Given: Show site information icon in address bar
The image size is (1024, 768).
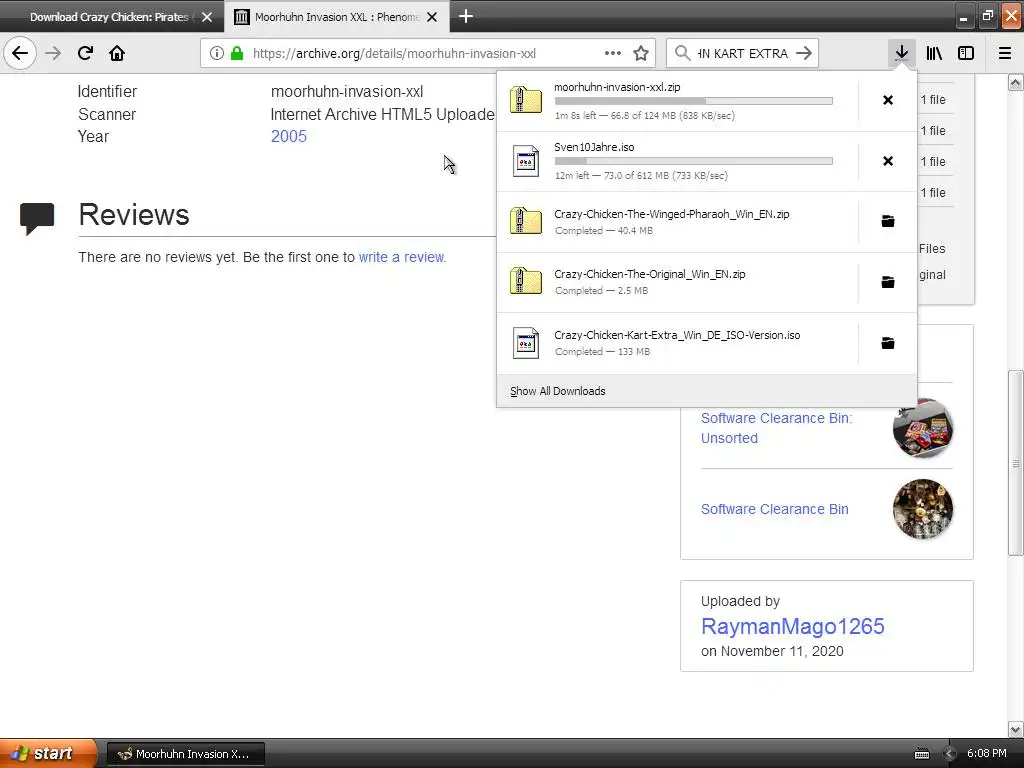Looking at the screenshot, I should tap(217, 53).
